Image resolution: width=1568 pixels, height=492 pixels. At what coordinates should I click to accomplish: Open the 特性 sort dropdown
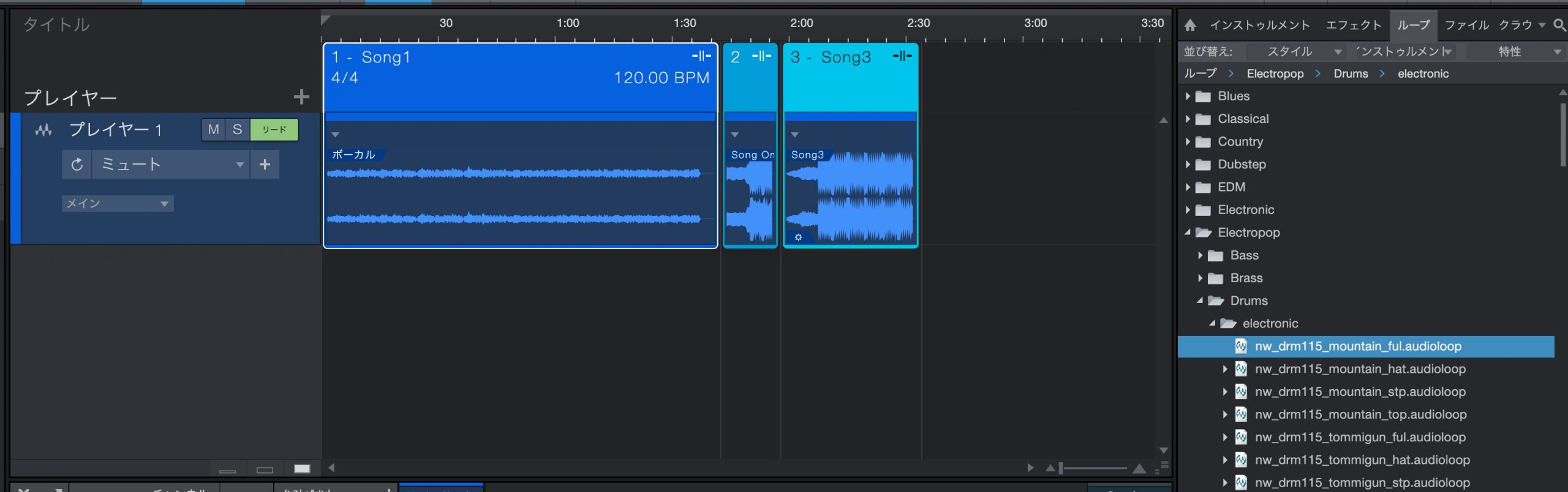pyautogui.click(x=1517, y=52)
